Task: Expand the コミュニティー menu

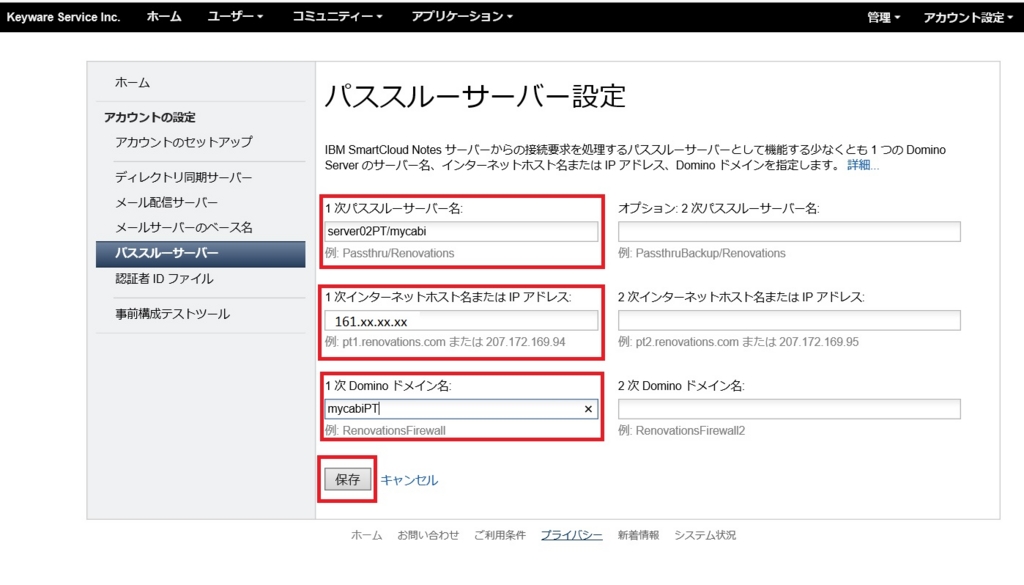Action: coord(337,16)
